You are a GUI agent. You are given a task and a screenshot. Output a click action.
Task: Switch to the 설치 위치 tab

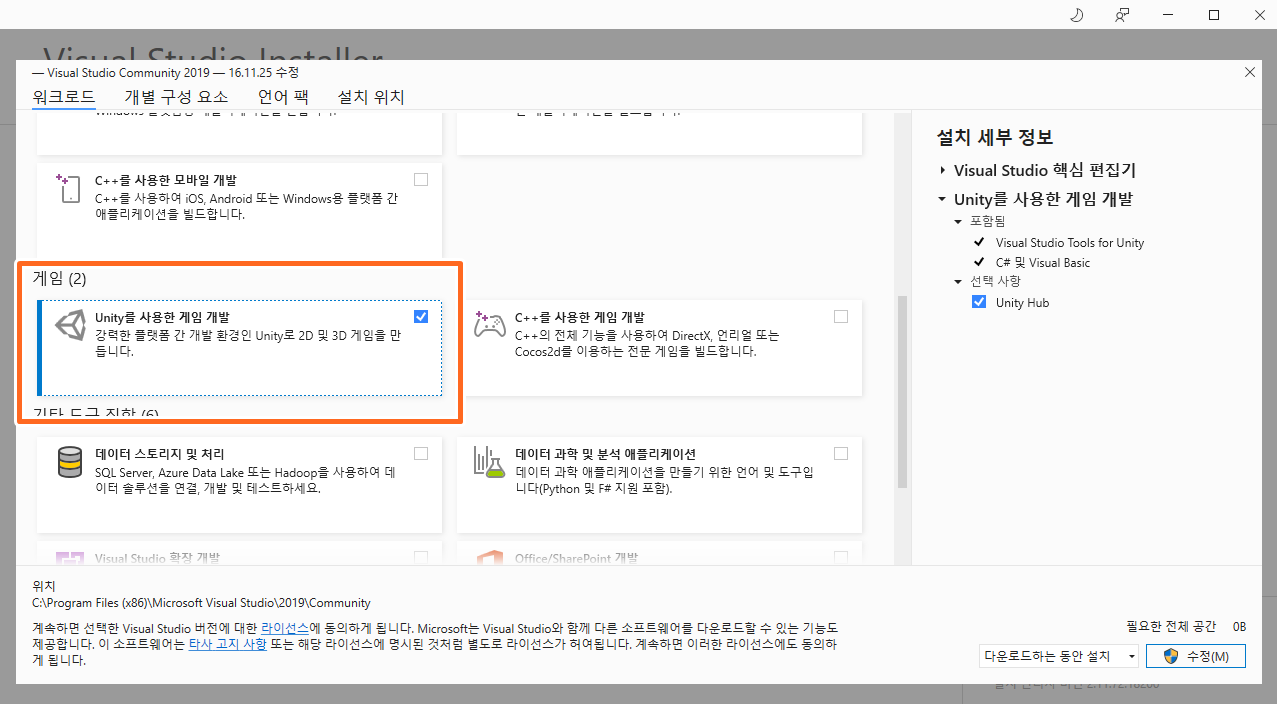(371, 97)
